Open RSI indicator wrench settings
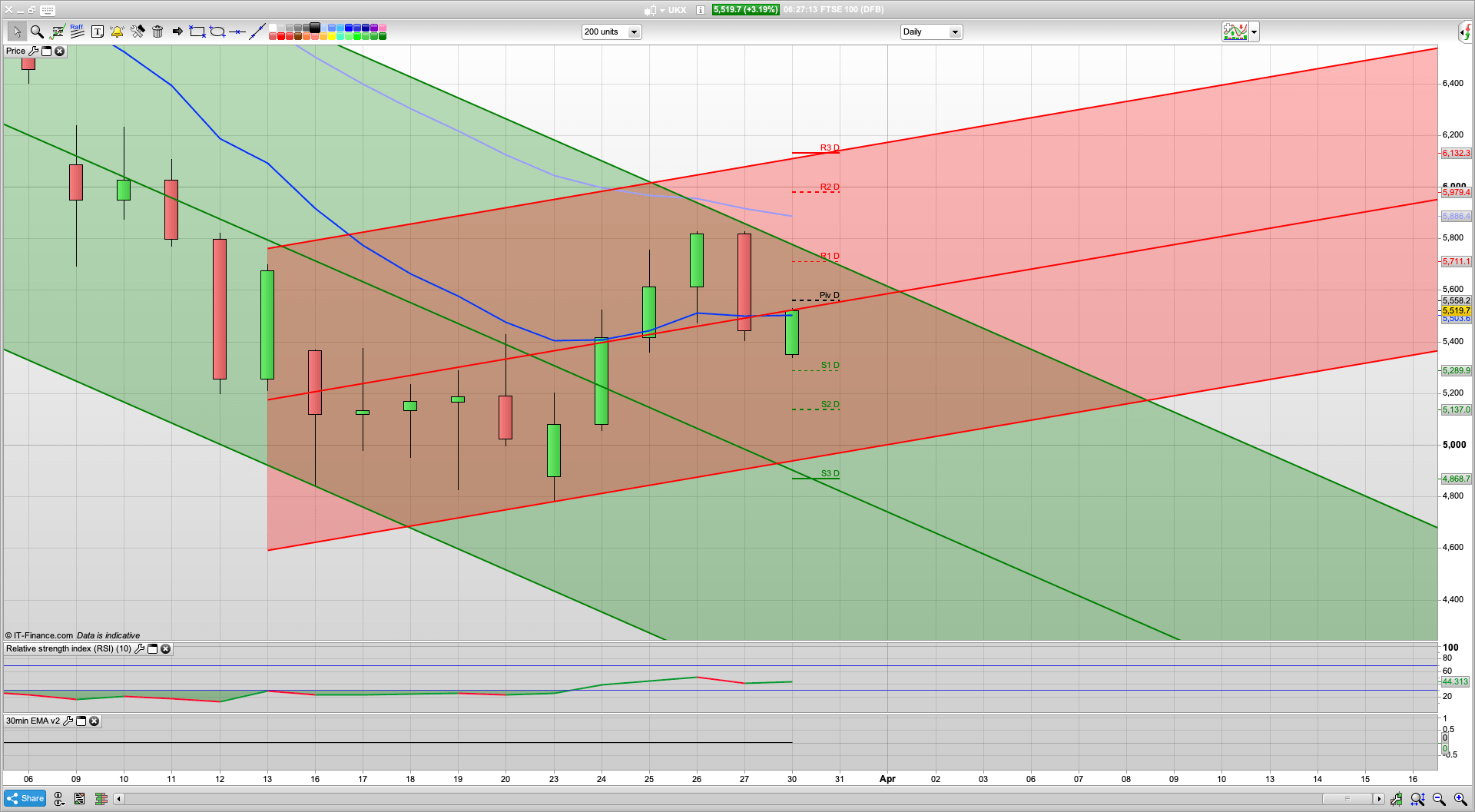This screenshot has height=812, width=1475. point(139,648)
